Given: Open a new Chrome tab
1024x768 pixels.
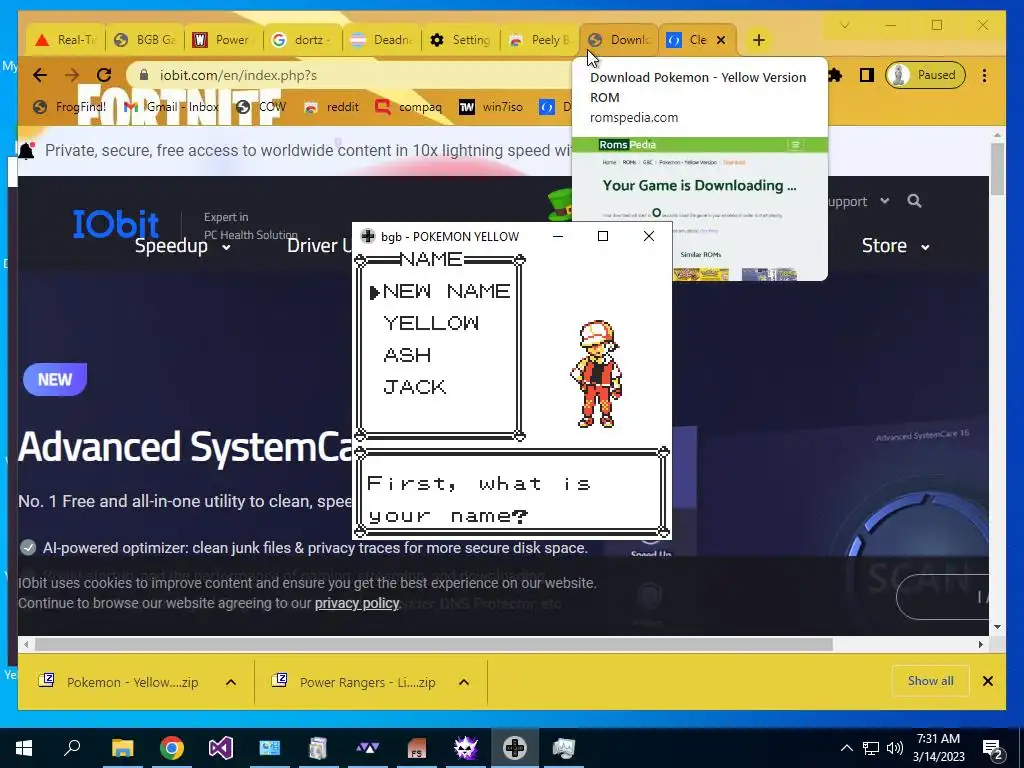Looking at the screenshot, I should 758,40.
